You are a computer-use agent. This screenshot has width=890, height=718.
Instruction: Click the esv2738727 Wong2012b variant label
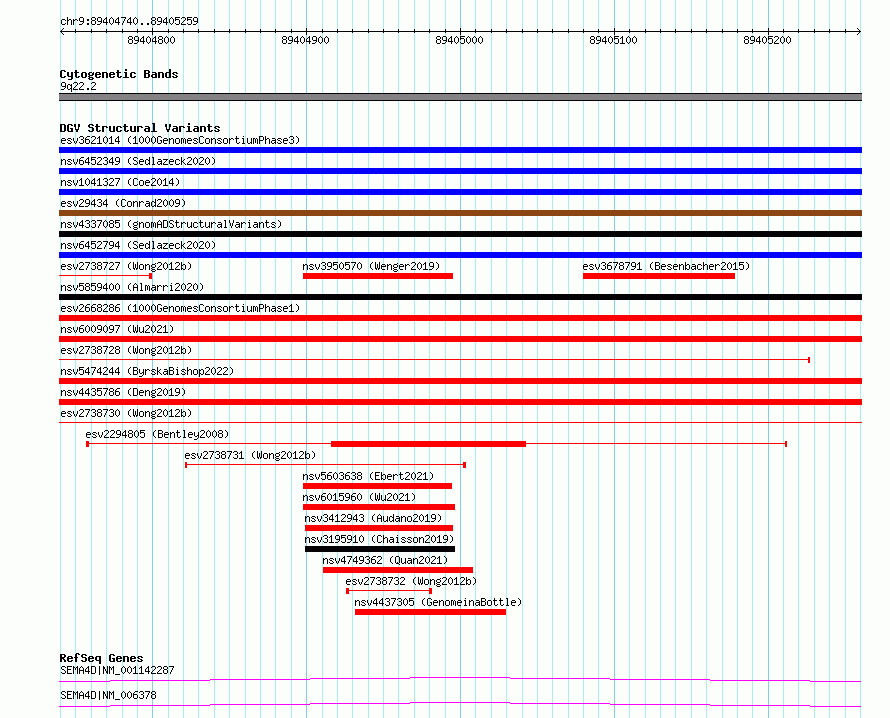126,266
